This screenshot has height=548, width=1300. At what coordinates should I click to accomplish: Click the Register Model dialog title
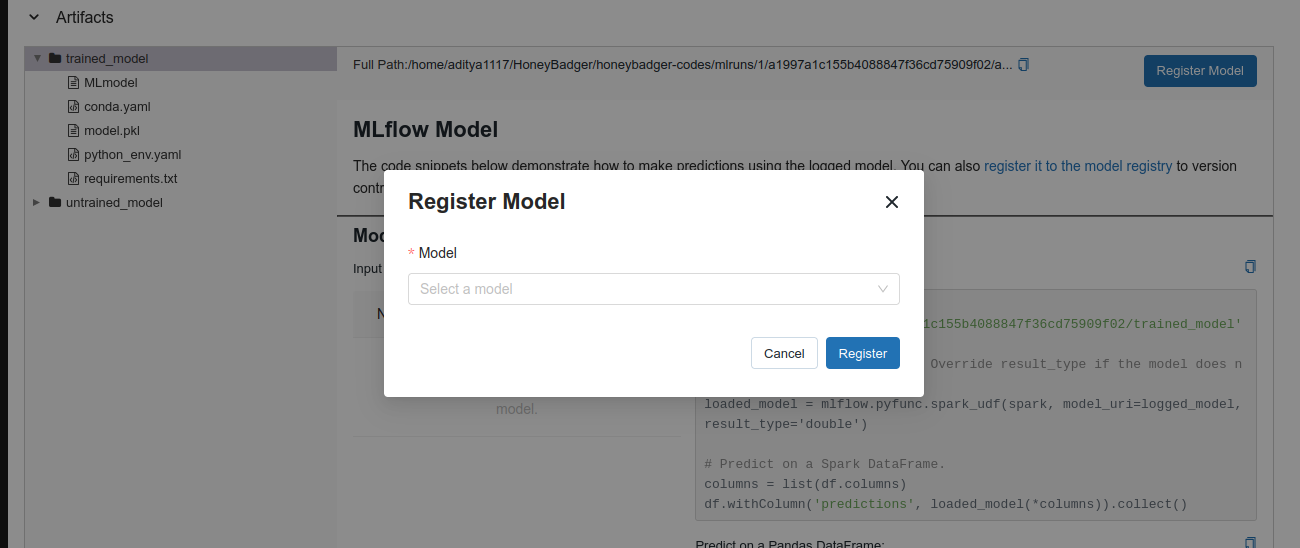click(487, 201)
